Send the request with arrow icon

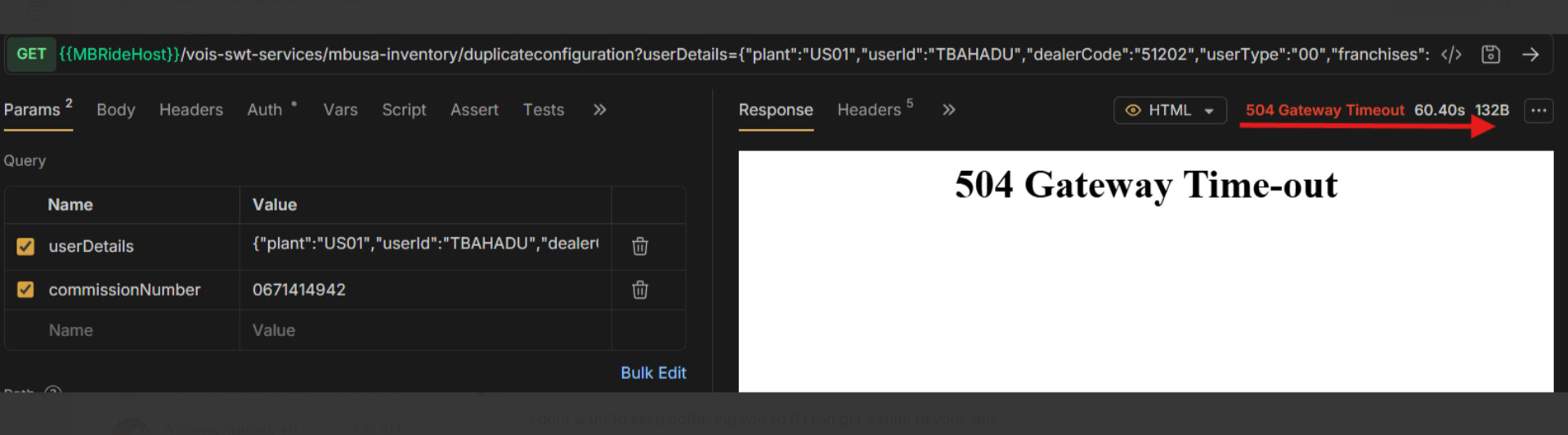click(1530, 55)
